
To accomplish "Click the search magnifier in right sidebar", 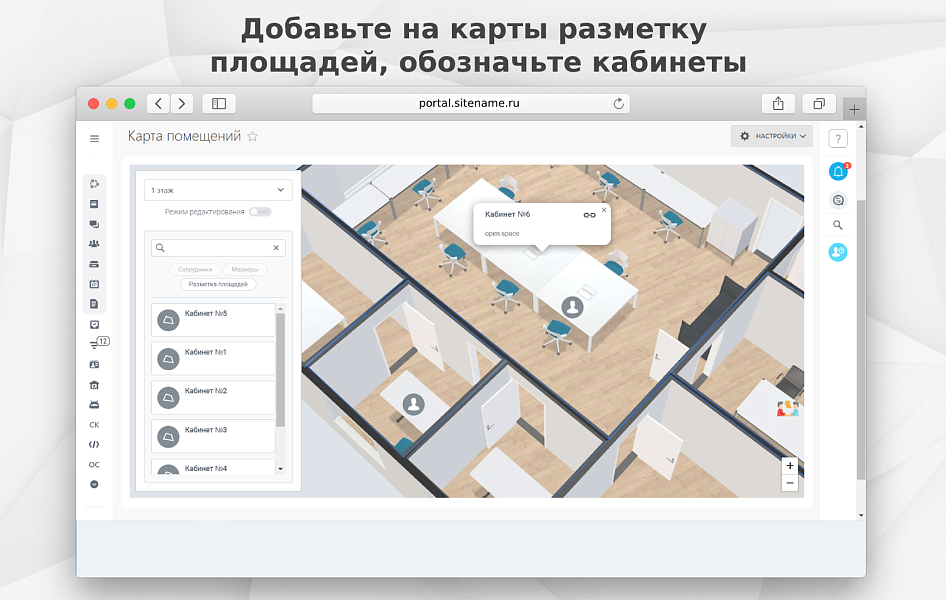I will pyautogui.click(x=838, y=225).
